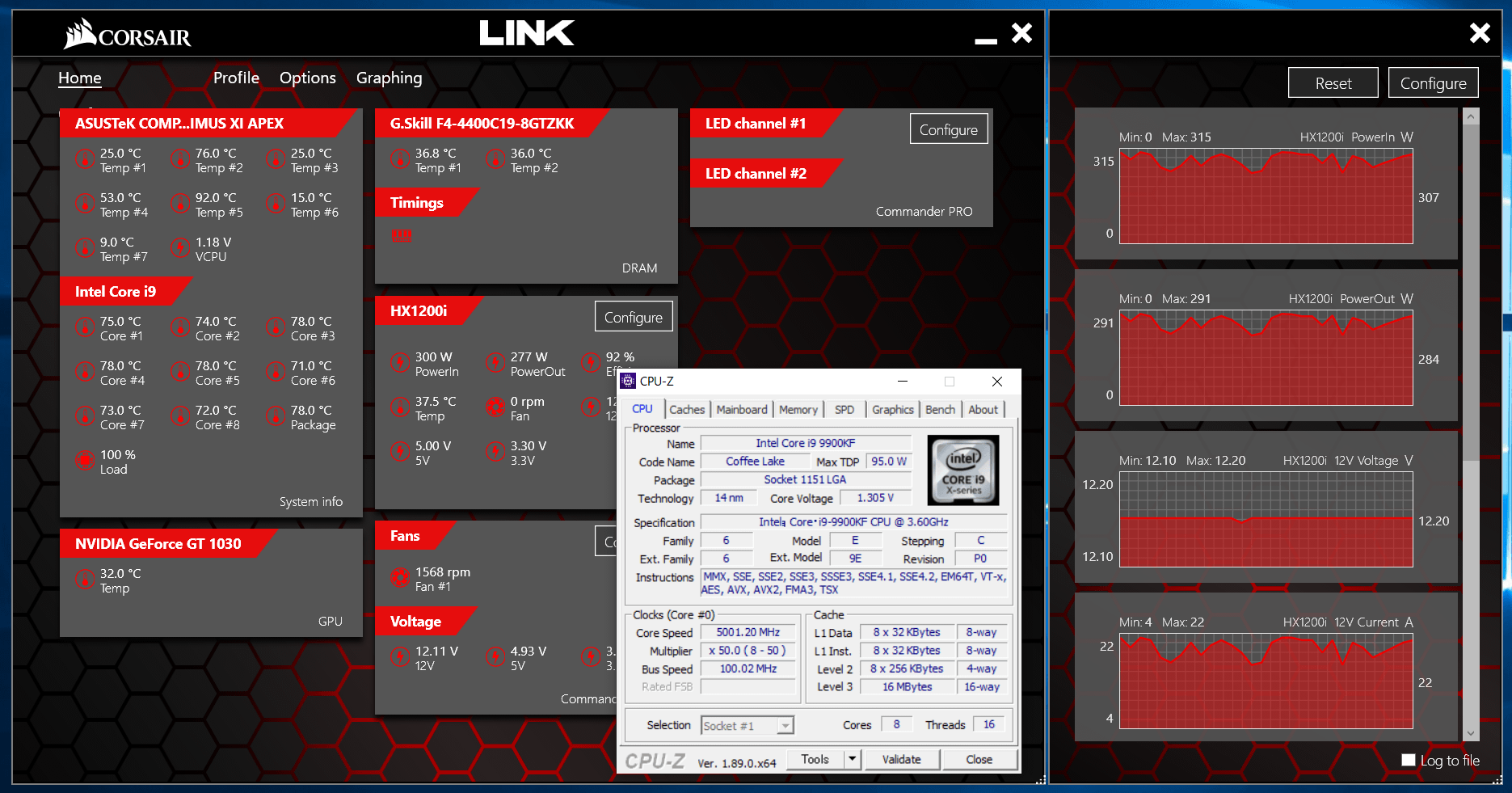The image size is (1512, 793).
Task: Click the VCPU 1.18 V voltage icon
Action: [180, 248]
